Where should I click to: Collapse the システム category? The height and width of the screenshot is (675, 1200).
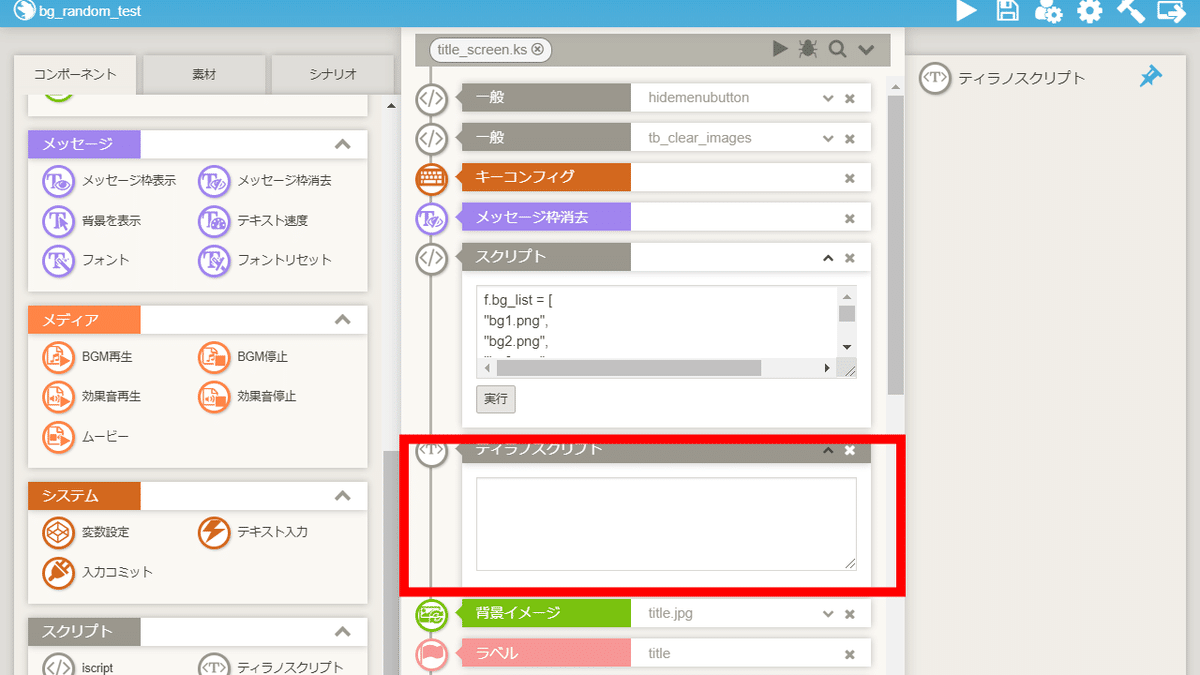(x=343, y=496)
